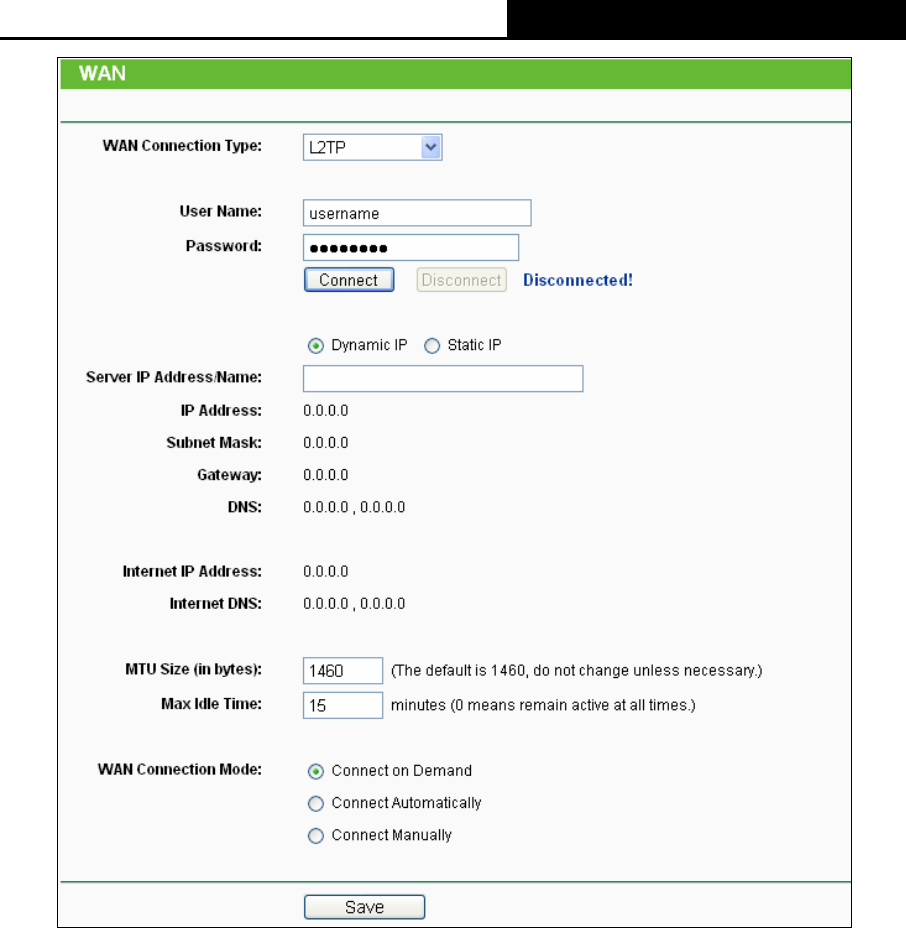The image size is (906, 928).
Task: Click the WAN header title
Action: [x=102, y=73]
